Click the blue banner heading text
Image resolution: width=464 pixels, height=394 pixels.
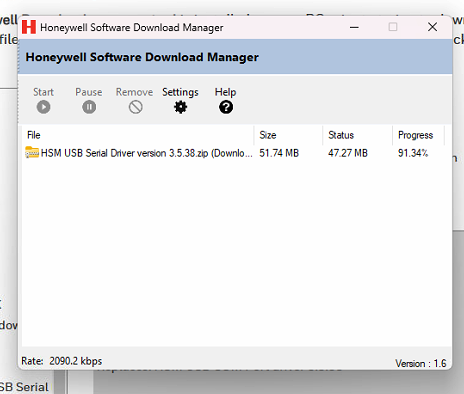coord(142,57)
